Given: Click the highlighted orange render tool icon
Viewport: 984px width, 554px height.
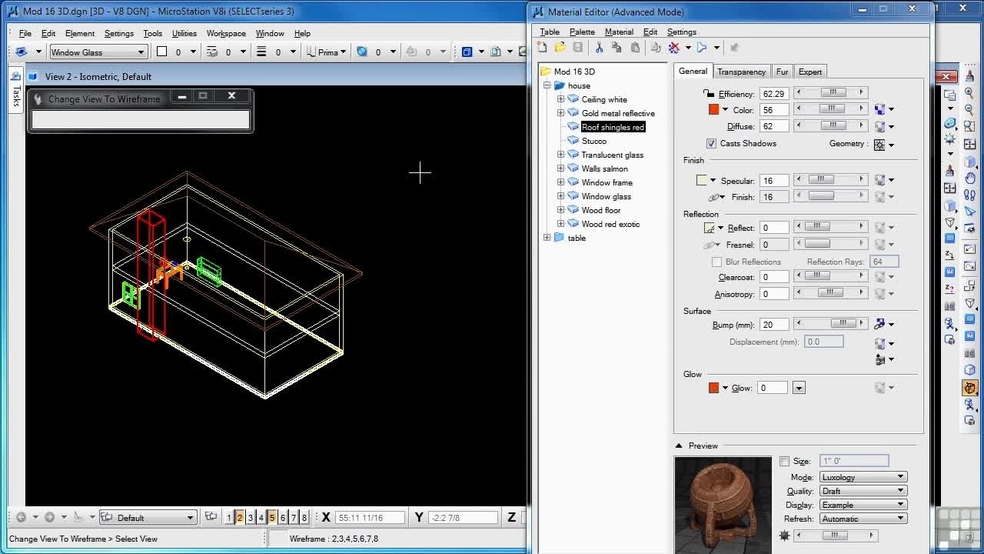Looking at the screenshot, I should pyautogui.click(x=970, y=388).
